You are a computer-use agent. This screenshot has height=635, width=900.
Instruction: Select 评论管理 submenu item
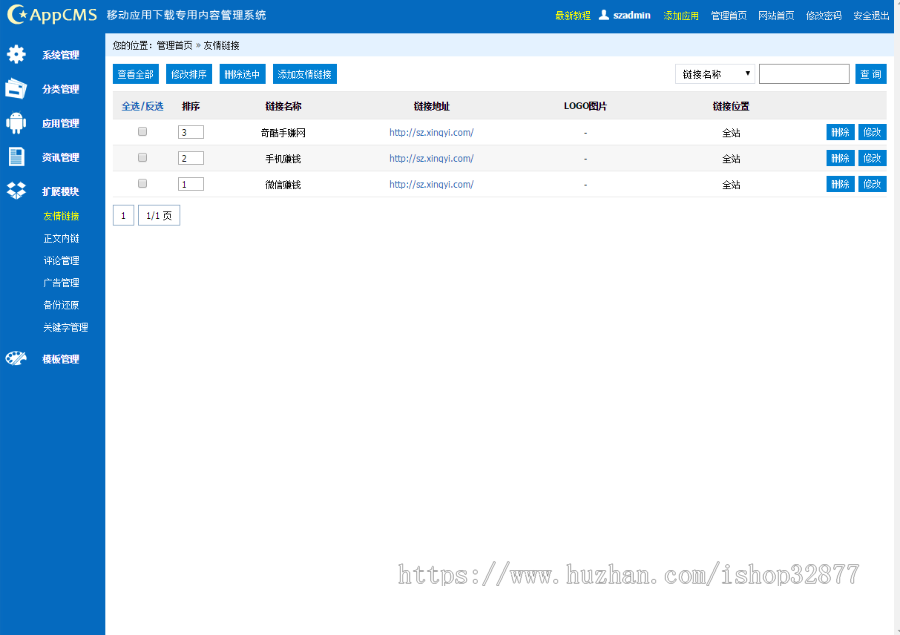coord(61,261)
